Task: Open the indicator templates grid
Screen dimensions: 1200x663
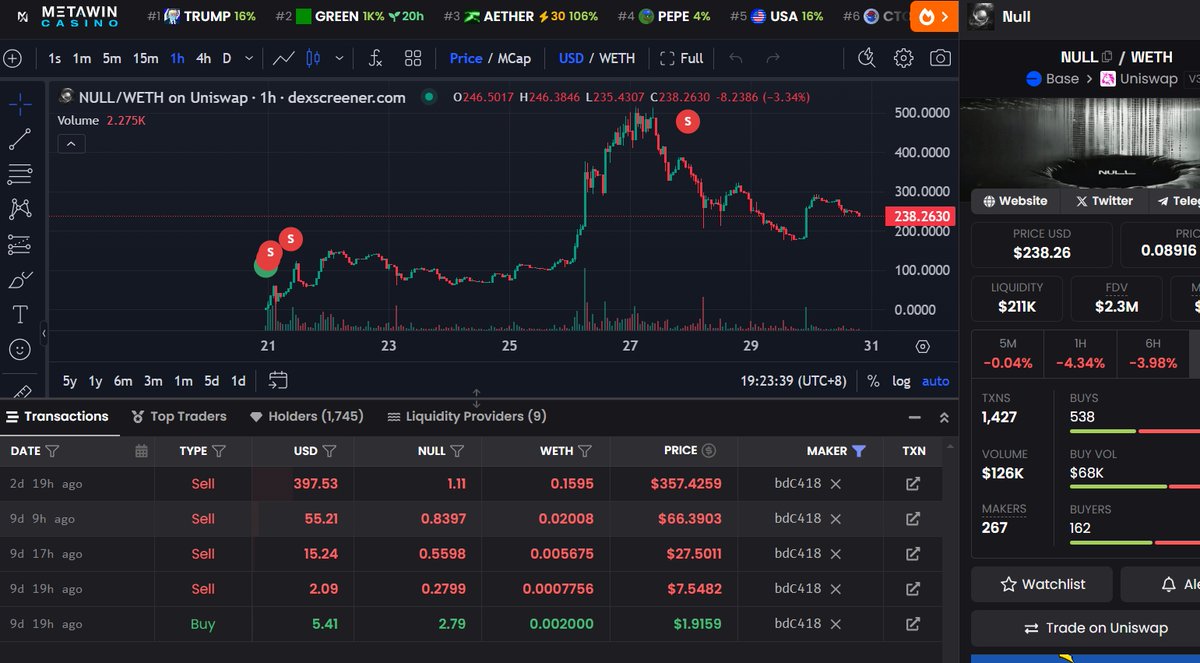Action: click(413, 58)
